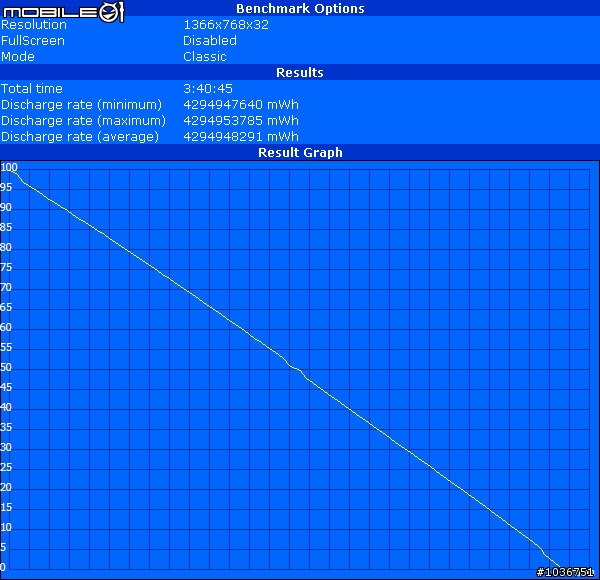The width and height of the screenshot is (600, 580).
Task: Click the Results section header
Action: 300,72
